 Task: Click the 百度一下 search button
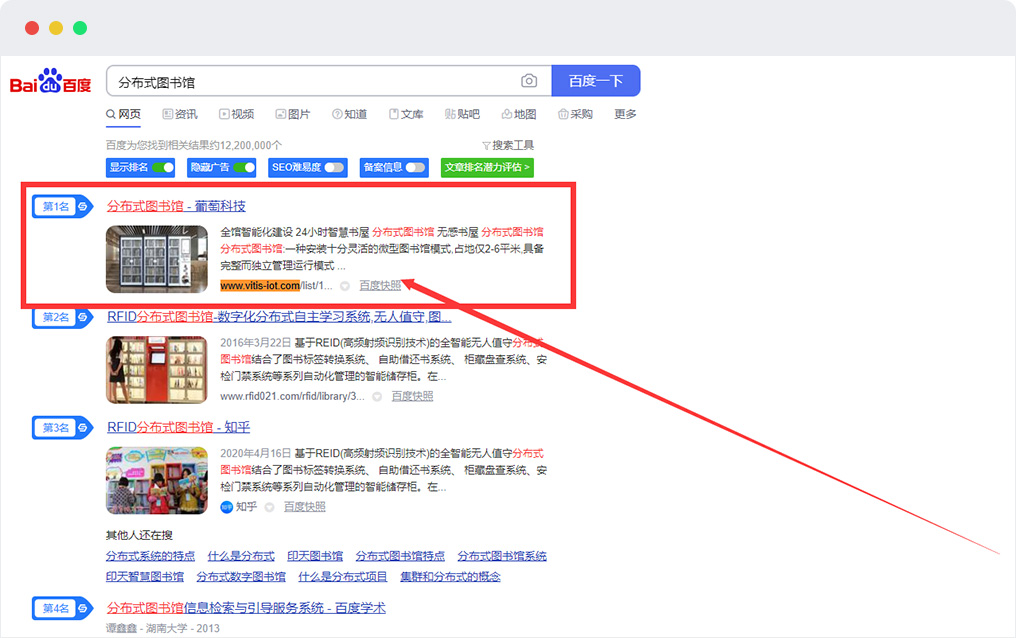coord(596,81)
